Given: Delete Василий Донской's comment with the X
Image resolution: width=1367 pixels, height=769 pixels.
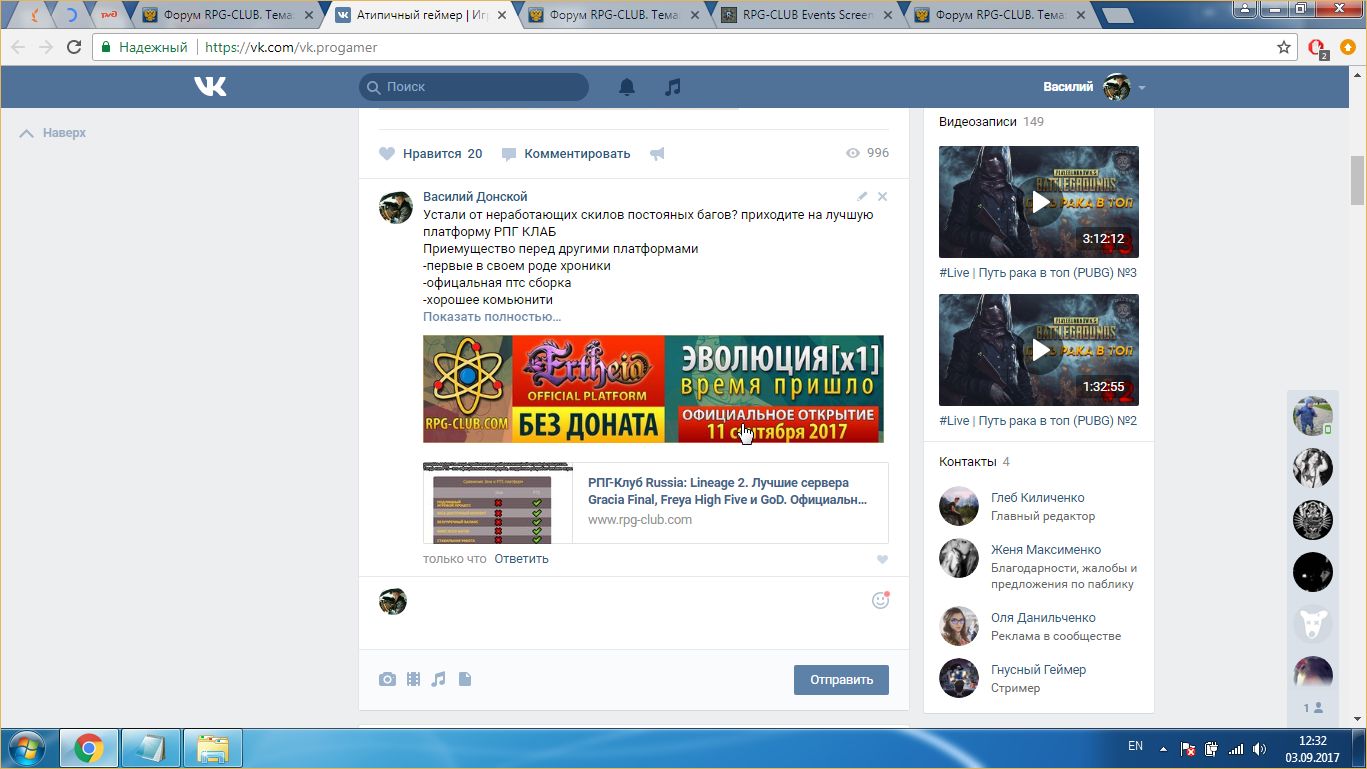Looking at the screenshot, I should click(882, 196).
